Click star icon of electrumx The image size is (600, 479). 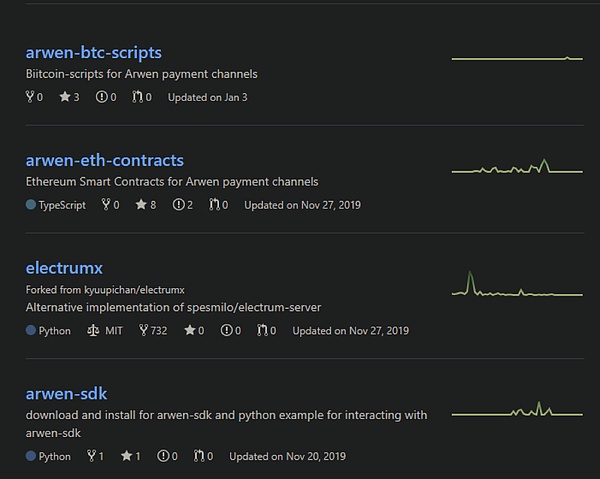pyautogui.click(x=189, y=330)
